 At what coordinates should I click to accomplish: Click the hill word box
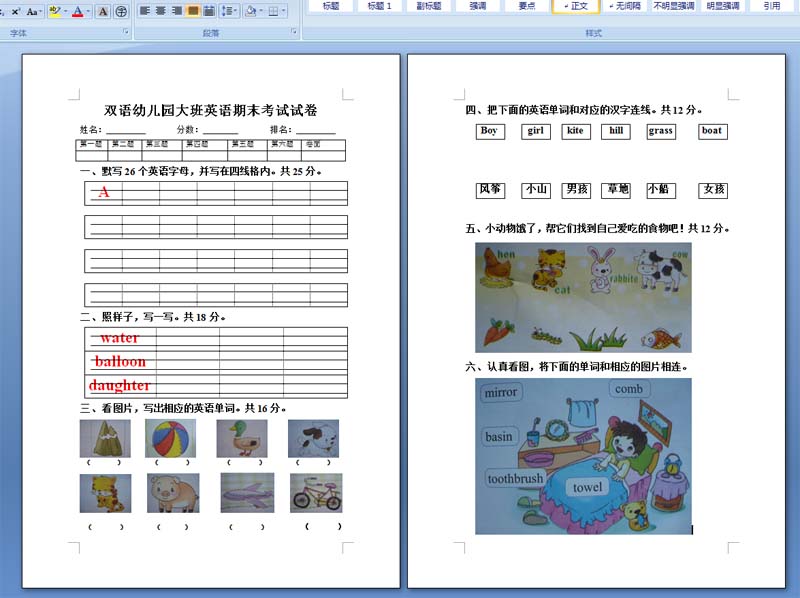pyautogui.click(x=616, y=131)
